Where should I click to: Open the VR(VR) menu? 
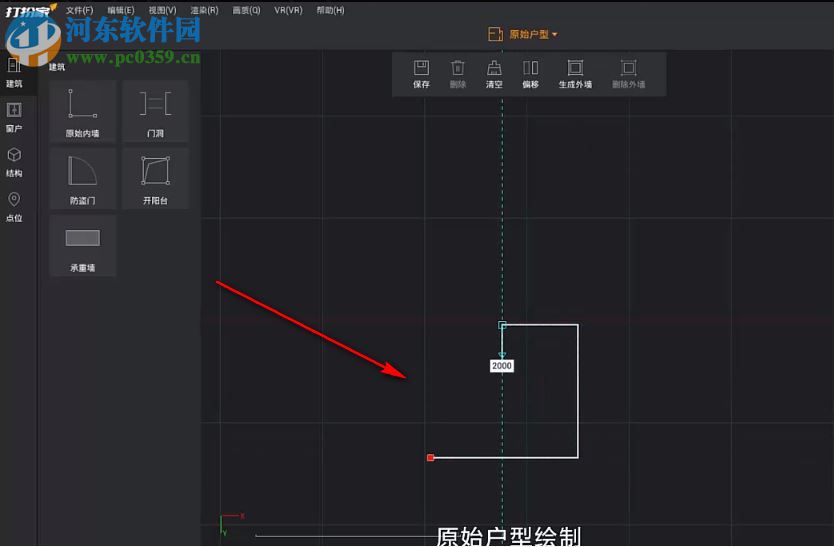(288, 10)
